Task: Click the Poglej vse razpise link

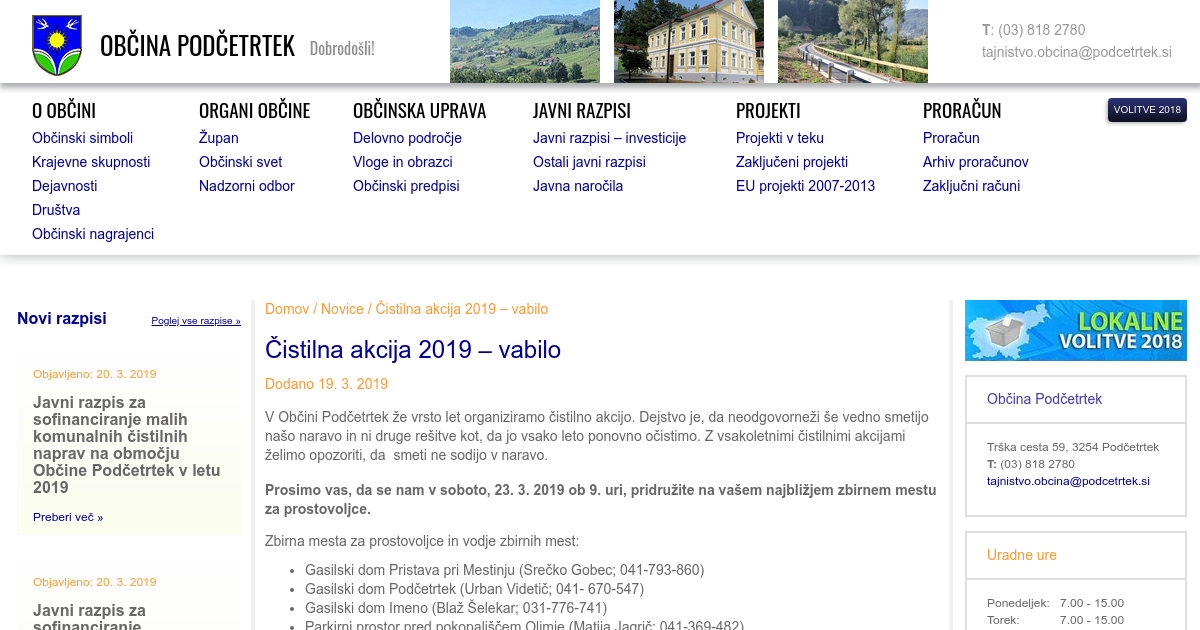Action: (196, 321)
